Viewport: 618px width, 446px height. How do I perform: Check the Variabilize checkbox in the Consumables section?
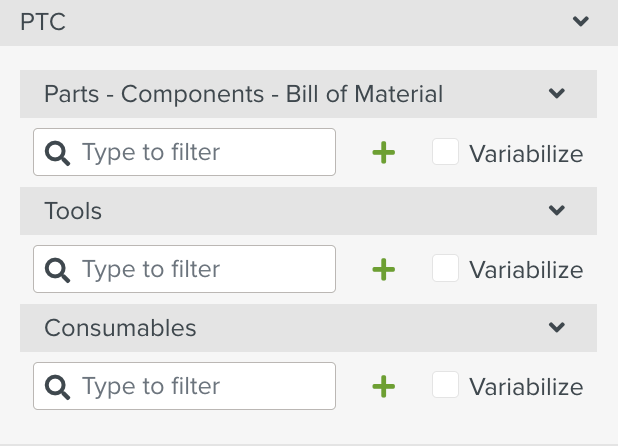tap(446, 385)
